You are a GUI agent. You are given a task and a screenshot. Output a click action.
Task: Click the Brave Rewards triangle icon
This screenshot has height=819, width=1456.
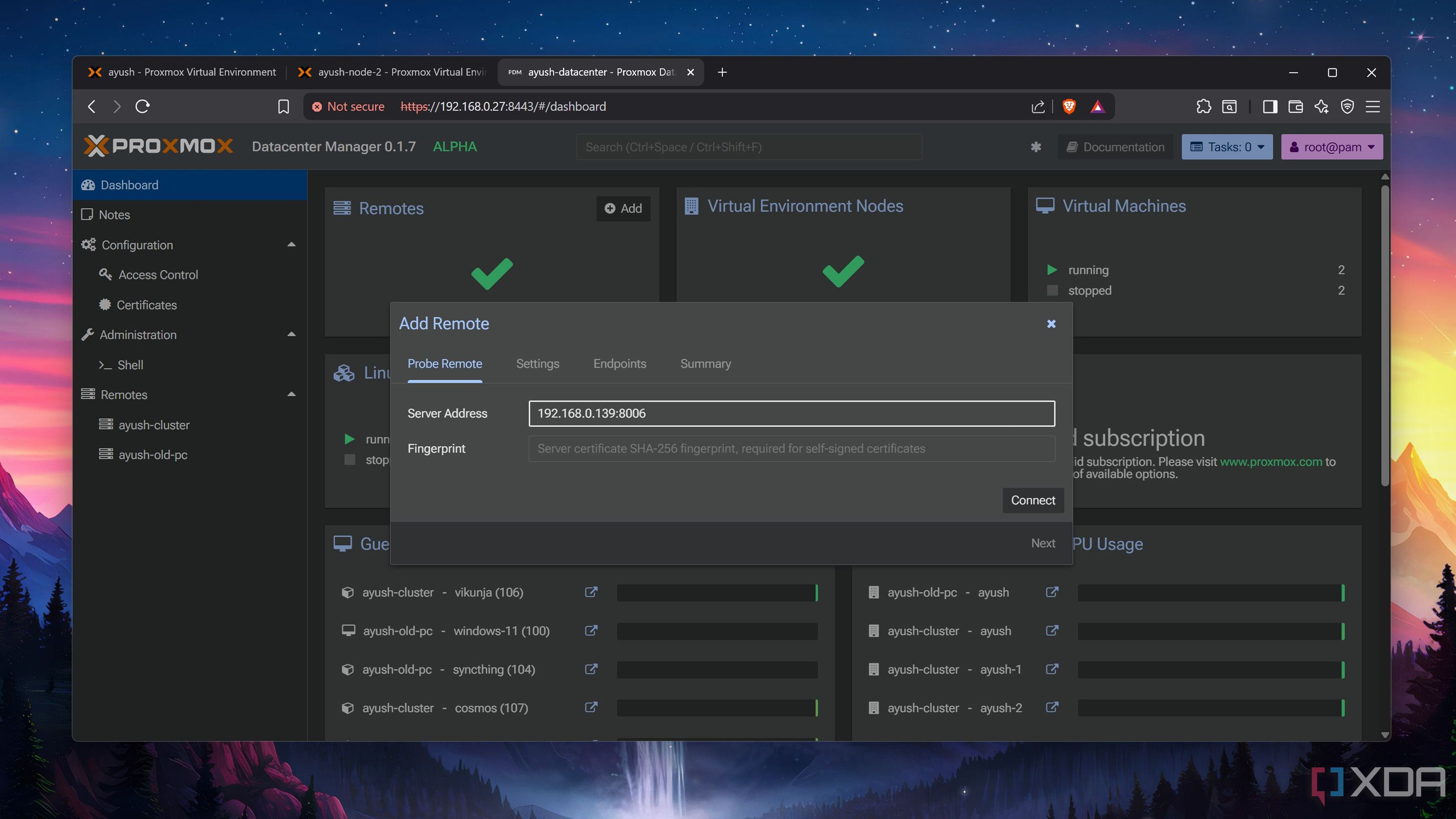(1097, 106)
